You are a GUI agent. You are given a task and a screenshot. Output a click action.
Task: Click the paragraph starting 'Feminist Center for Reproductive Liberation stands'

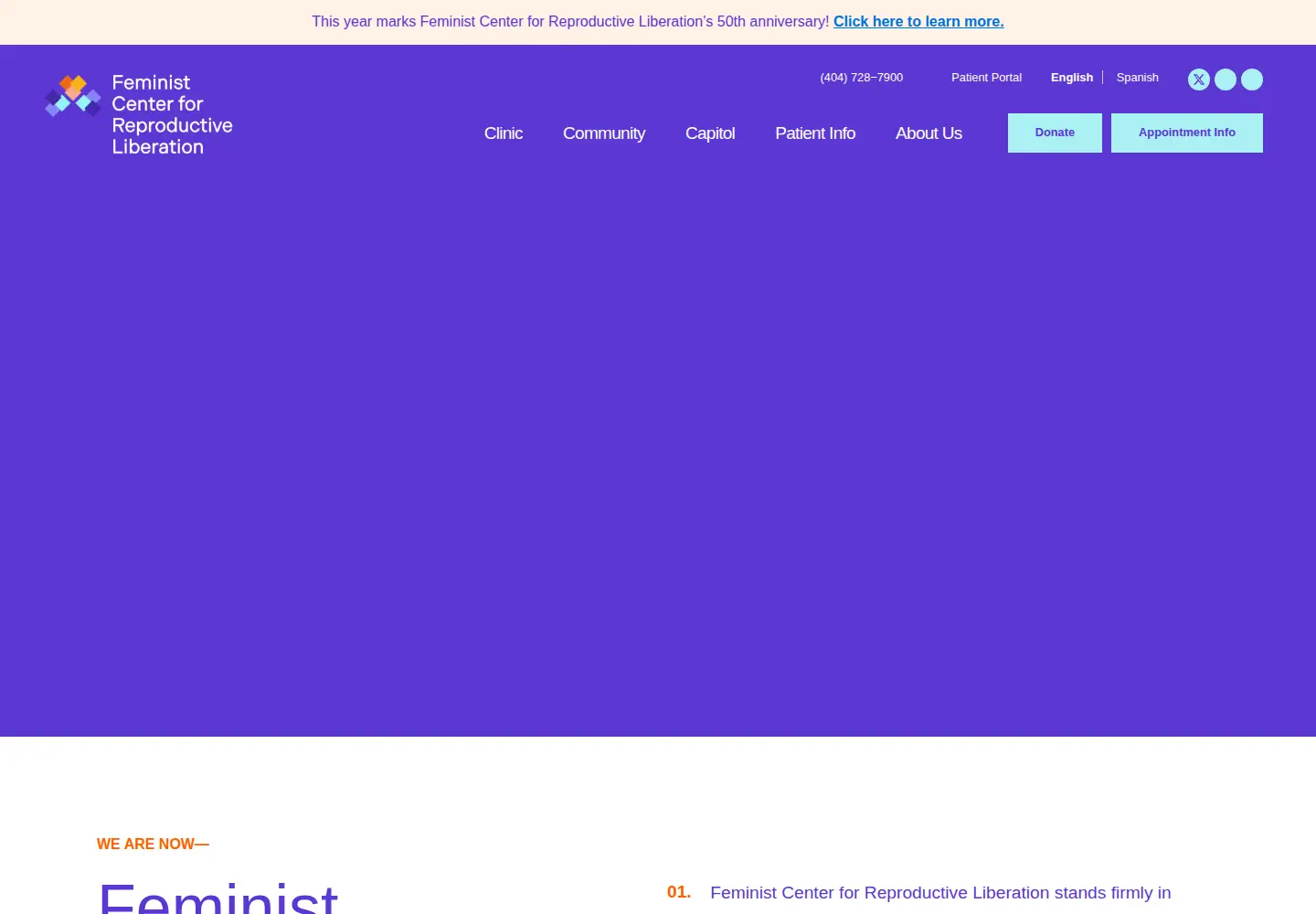[x=940, y=893]
